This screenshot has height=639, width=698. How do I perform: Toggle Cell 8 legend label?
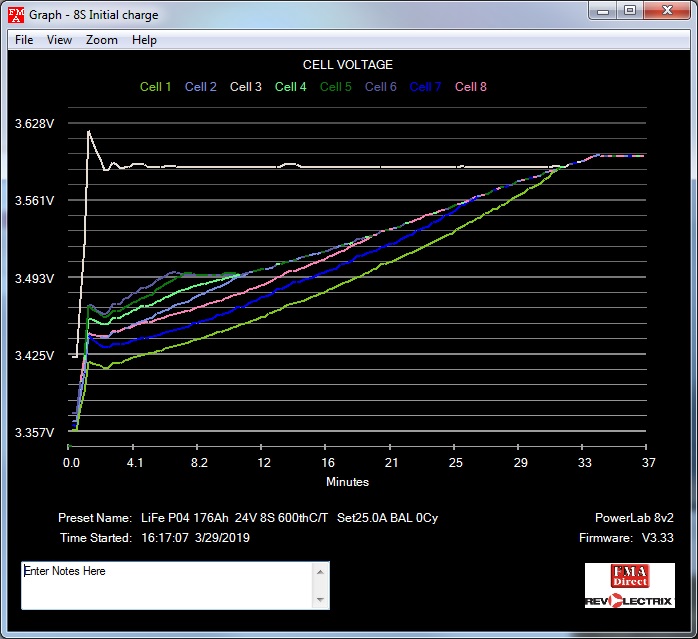[x=471, y=87]
